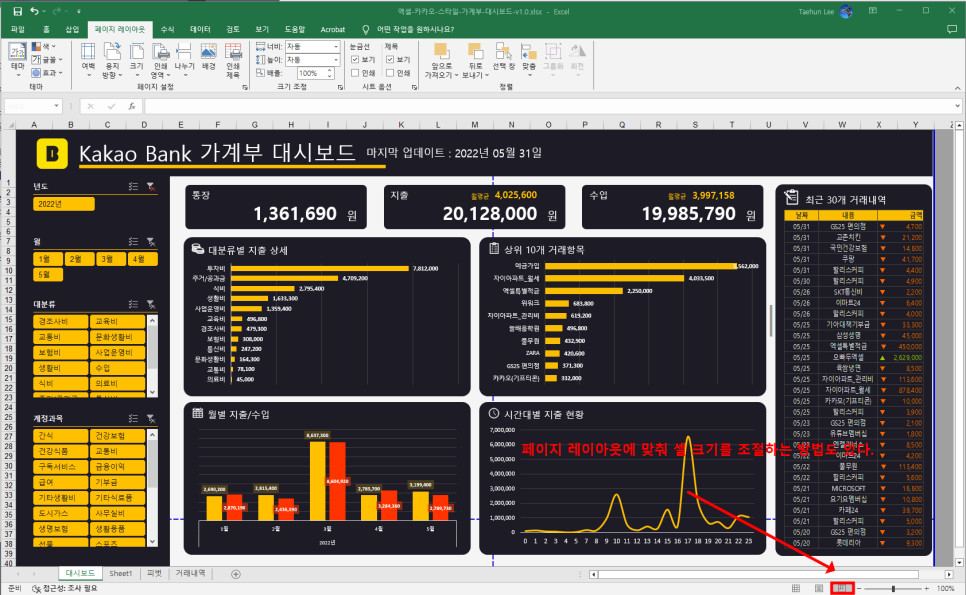966x595 pixels.
Task: Check 제목 인쇄 (Headings Print) checkbox
Action: tap(390, 73)
